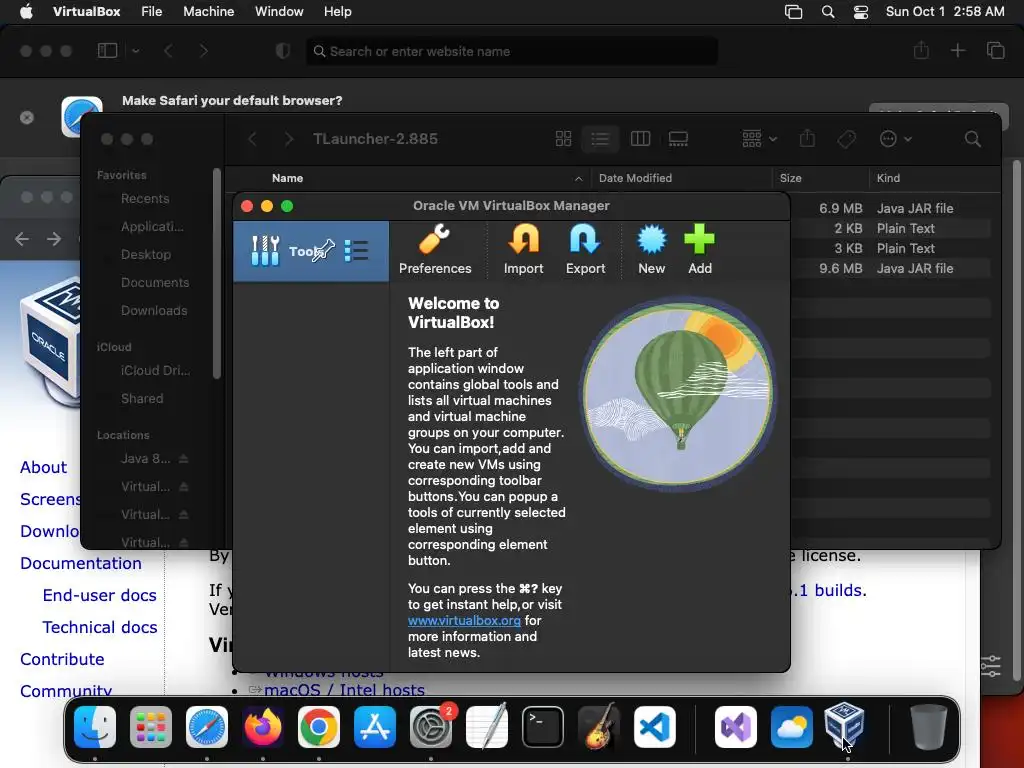Open Finder group-by dropdown

(760, 138)
